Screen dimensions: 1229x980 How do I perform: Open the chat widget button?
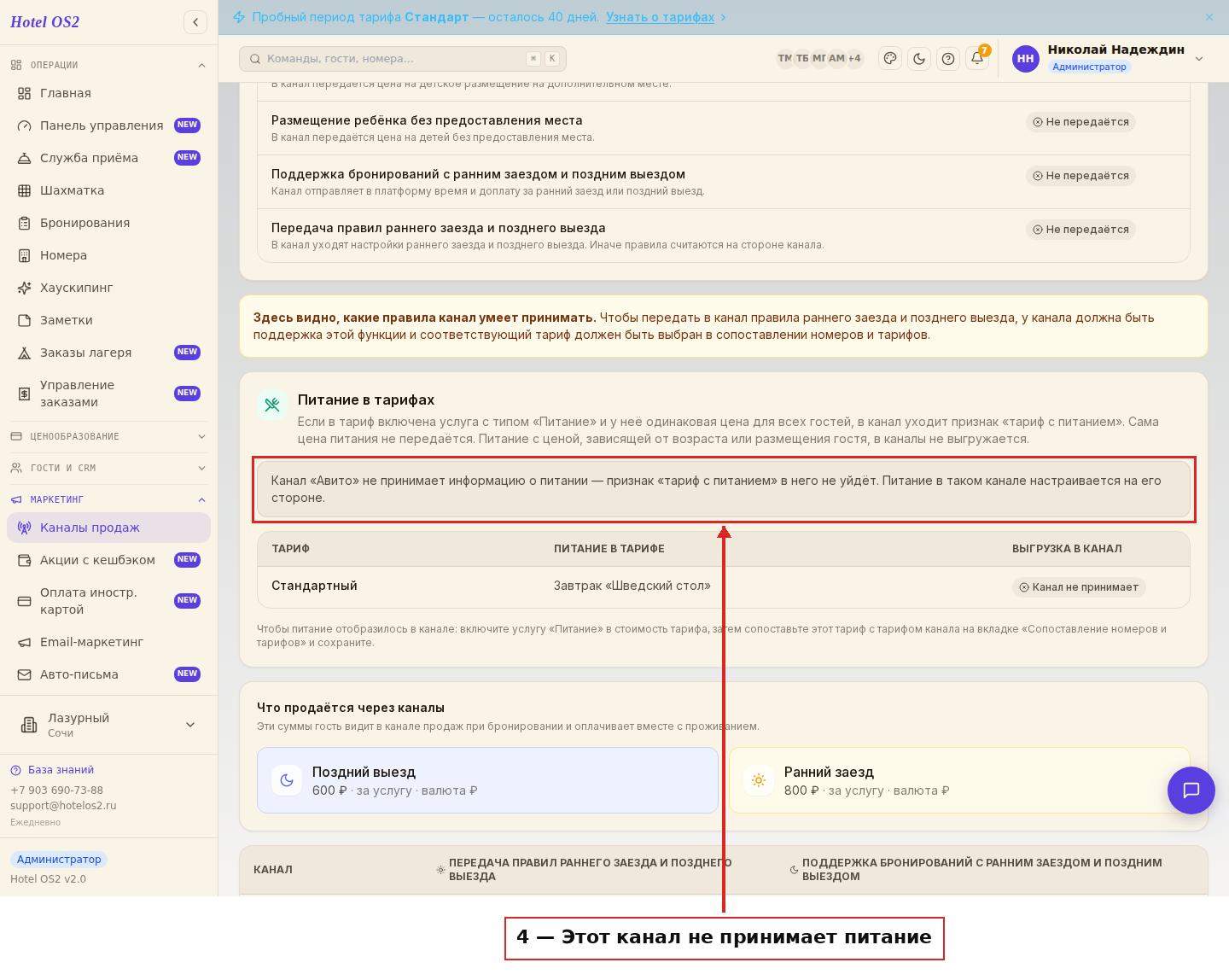click(x=1191, y=790)
